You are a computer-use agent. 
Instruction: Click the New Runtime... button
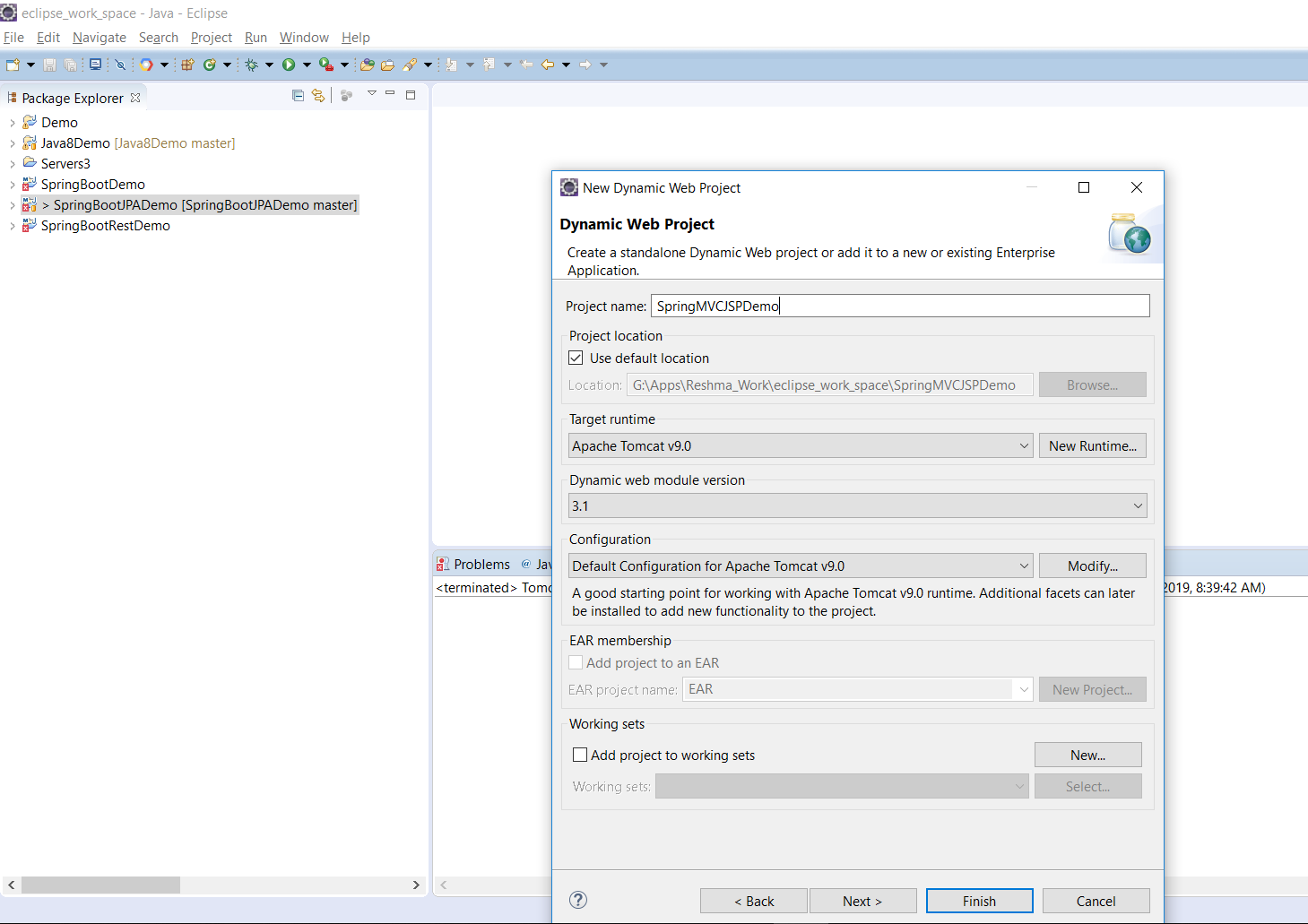click(1092, 445)
